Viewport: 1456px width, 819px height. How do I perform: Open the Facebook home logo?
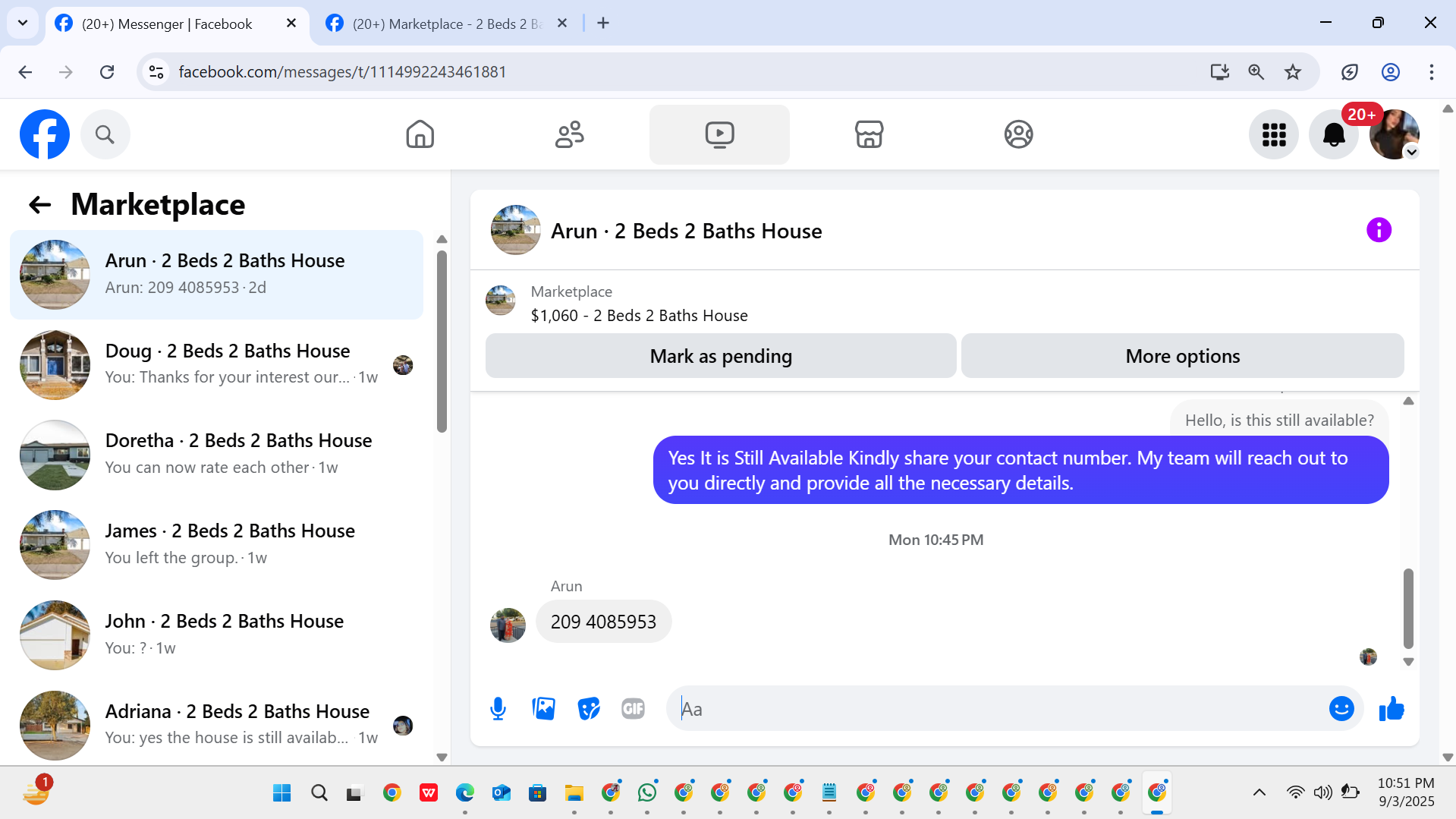click(45, 134)
